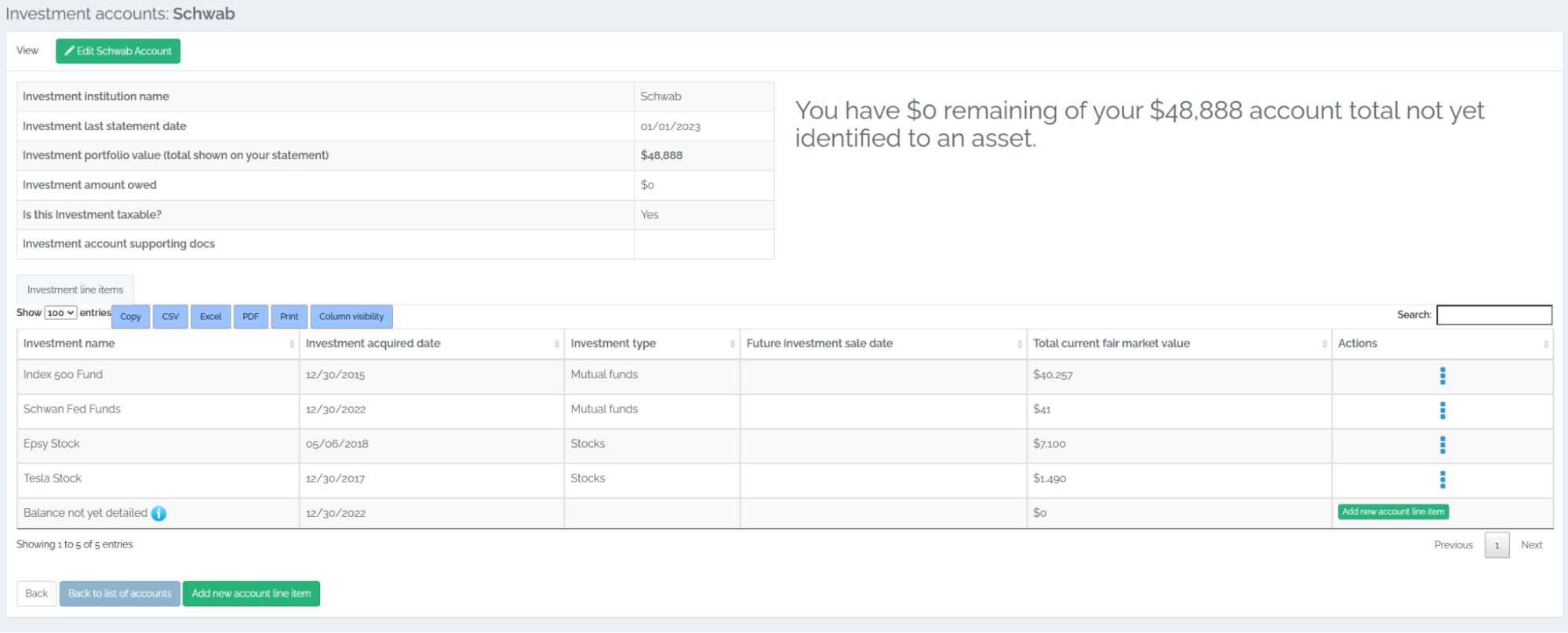Viewport: 1568px width, 633px height.
Task: Click the $7,100 market value cell
Action: click(1179, 445)
